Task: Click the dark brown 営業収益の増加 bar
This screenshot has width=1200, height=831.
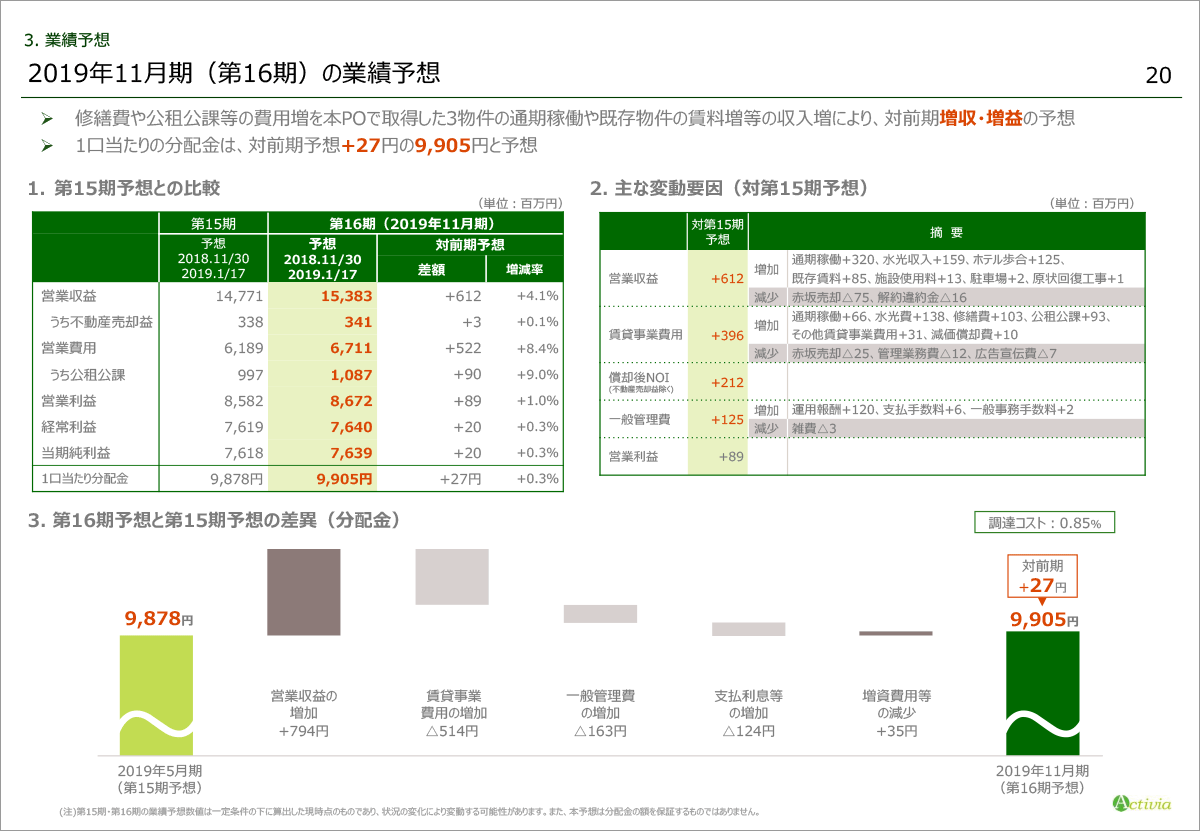Action: pyautogui.click(x=304, y=592)
